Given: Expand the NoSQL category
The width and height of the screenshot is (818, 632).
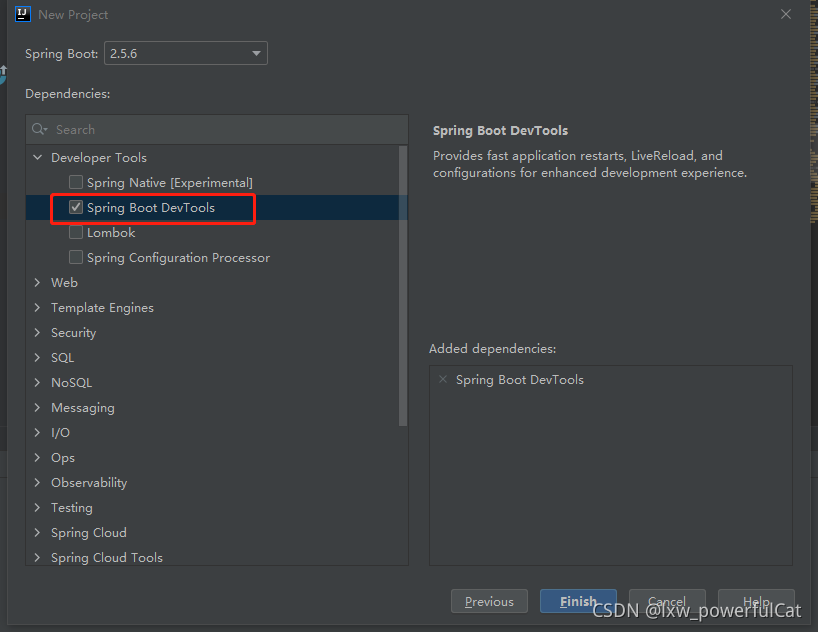Looking at the screenshot, I should [38, 383].
